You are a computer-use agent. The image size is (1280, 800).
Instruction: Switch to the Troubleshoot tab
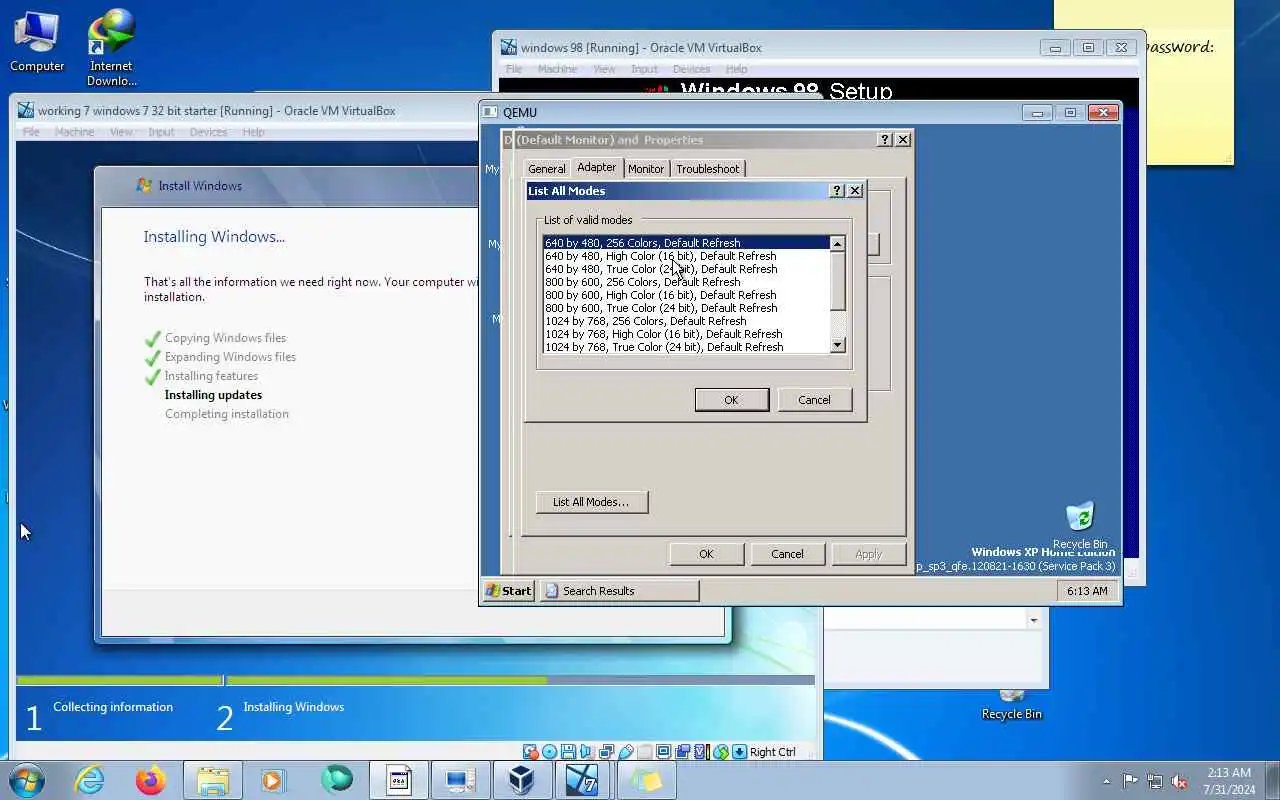708,169
